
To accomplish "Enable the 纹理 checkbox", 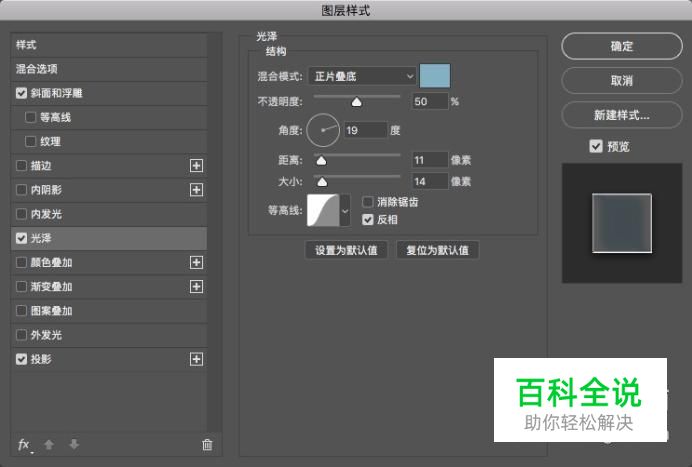I will 30,142.
